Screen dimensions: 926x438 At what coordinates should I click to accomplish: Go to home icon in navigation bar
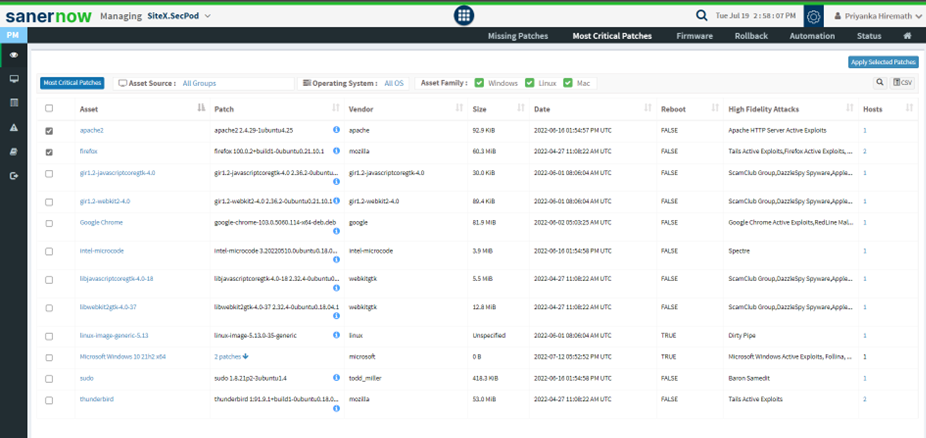coord(907,36)
